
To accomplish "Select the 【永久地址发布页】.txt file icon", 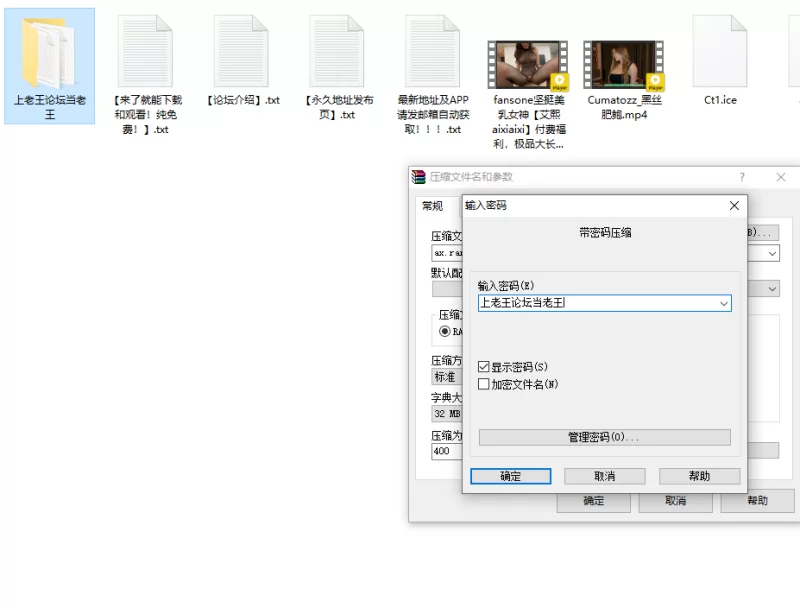I will click(x=337, y=51).
